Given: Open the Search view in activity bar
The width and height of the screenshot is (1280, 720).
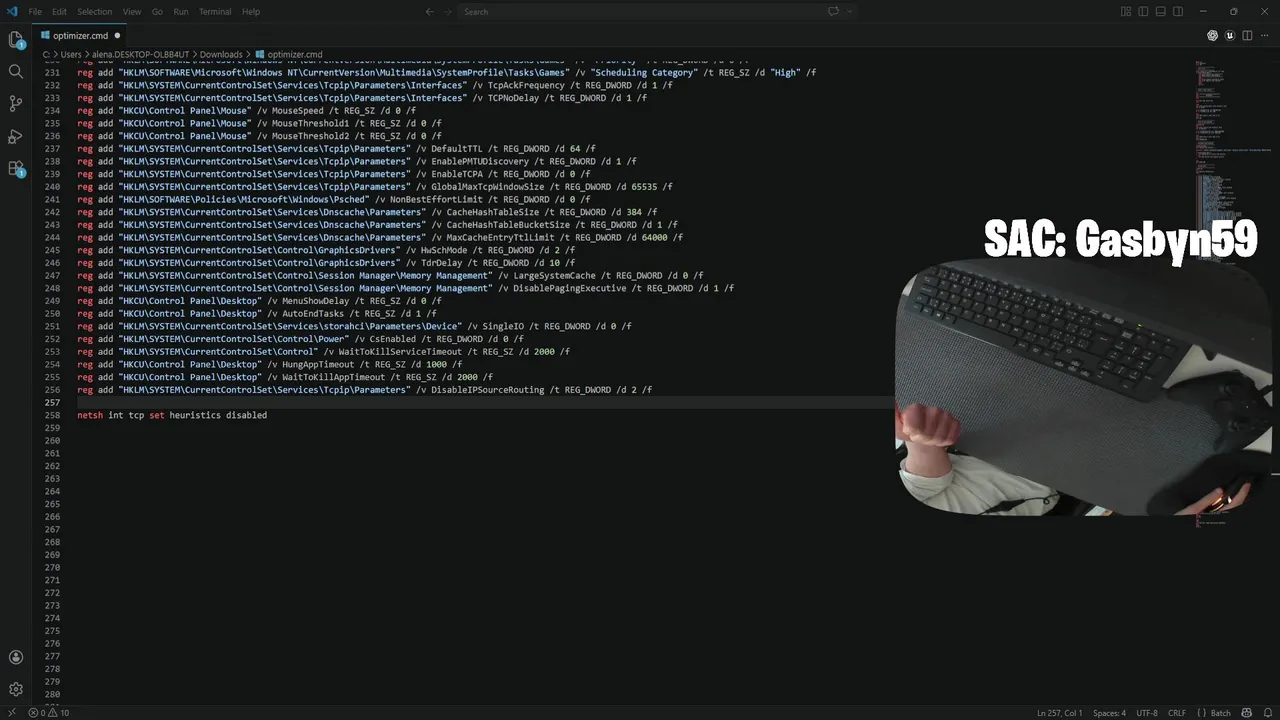Looking at the screenshot, I should click(x=16, y=72).
